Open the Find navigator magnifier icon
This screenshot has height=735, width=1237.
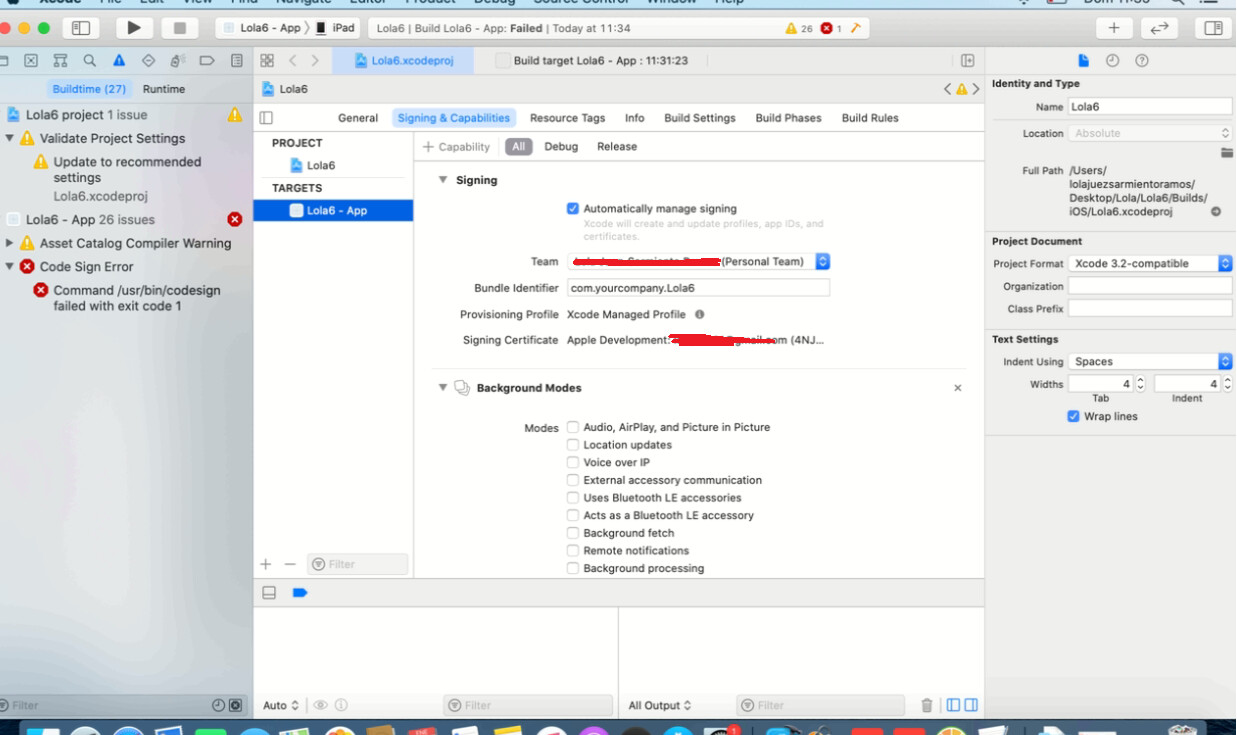tap(90, 61)
